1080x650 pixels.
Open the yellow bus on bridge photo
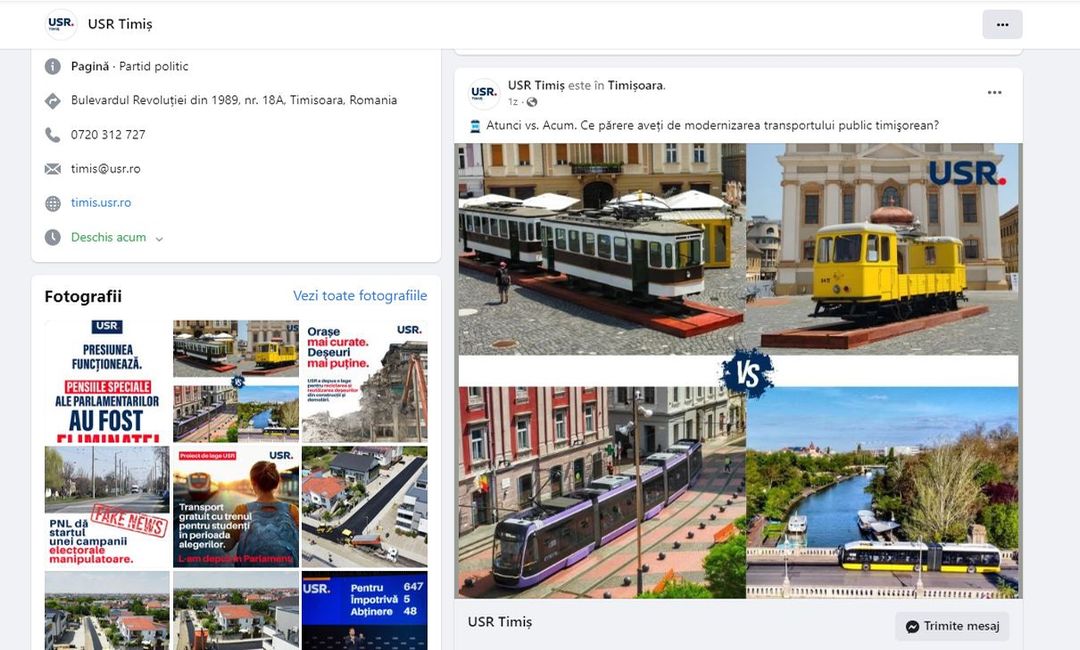pos(882,492)
